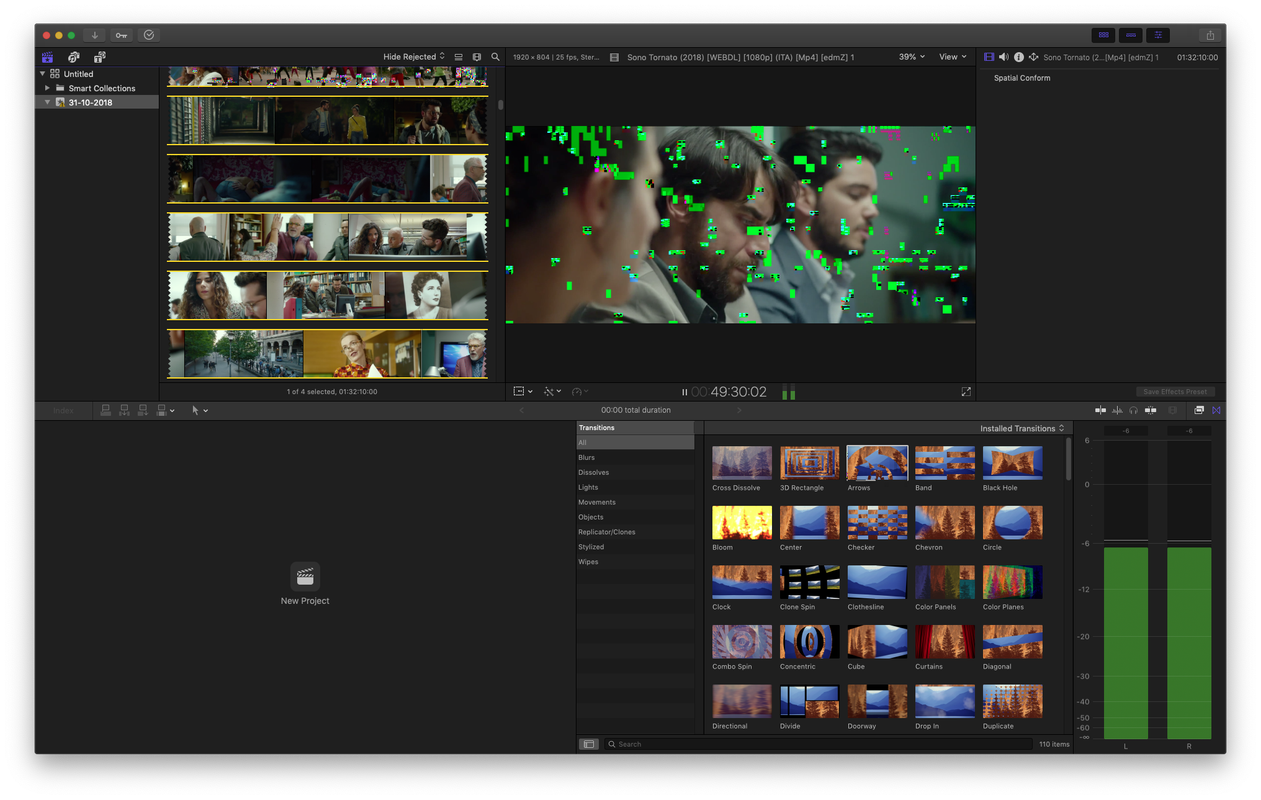Toggle the Transitions browser bowtie icon

pos(1216,410)
